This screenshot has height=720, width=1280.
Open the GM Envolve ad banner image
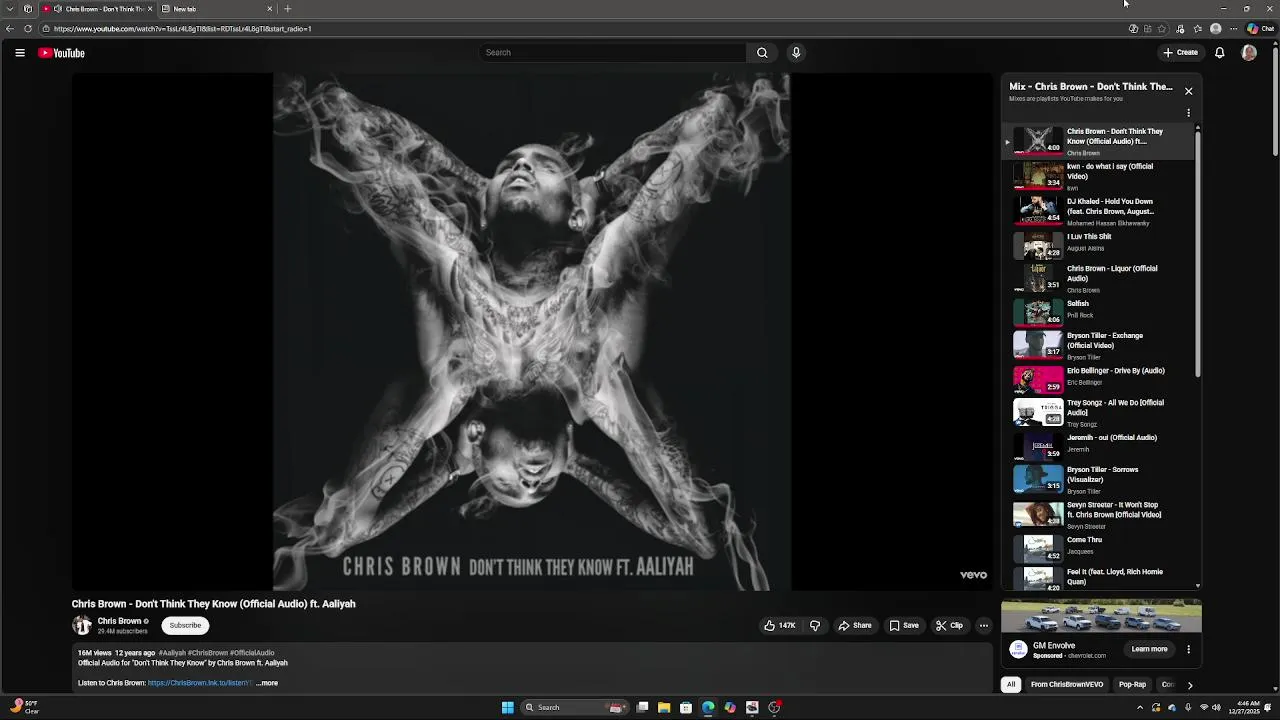1101,616
